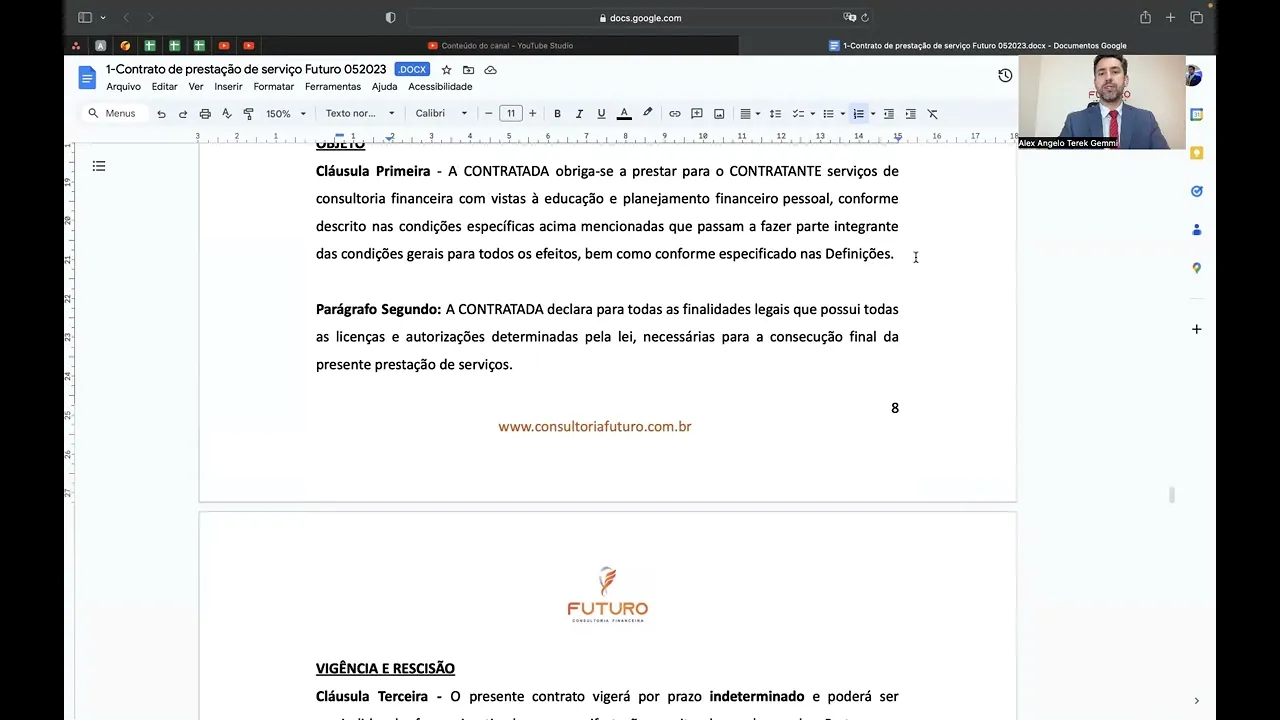Switch to the YouTube Studio tab
The image size is (1280, 720).
[x=500, y=45]
